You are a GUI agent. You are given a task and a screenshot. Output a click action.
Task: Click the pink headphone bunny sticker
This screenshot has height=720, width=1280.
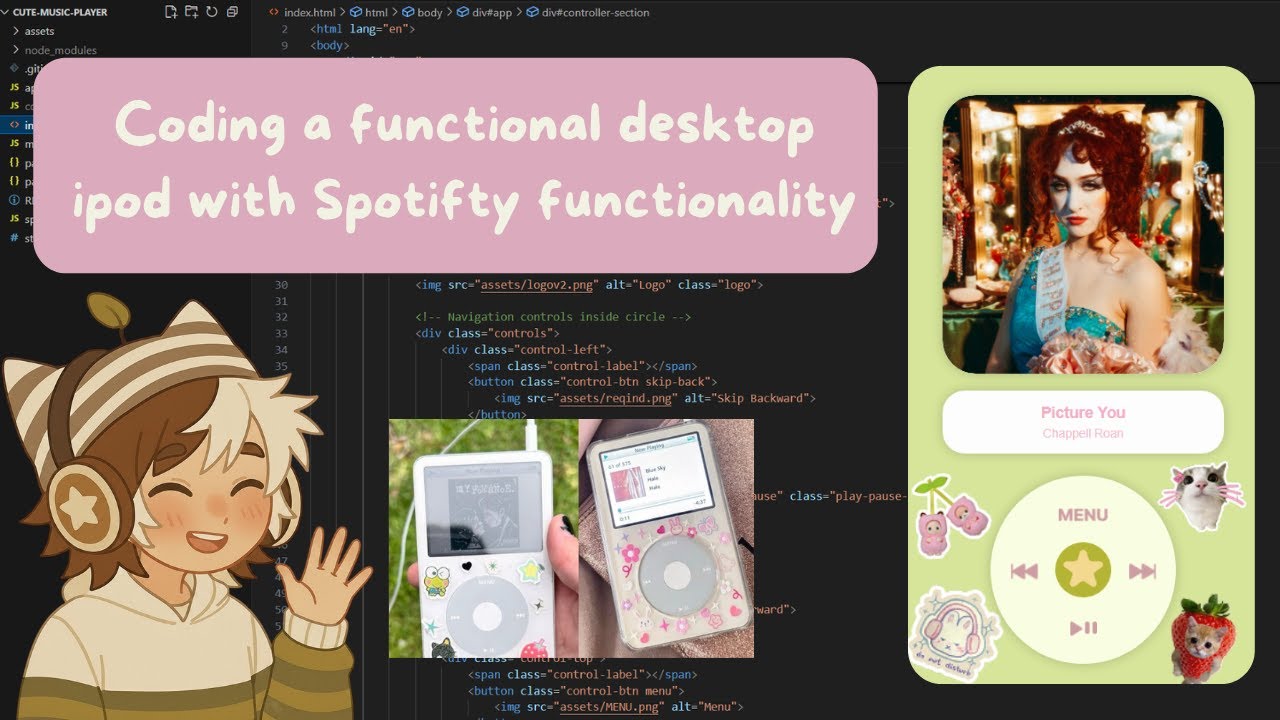(953, 634)
